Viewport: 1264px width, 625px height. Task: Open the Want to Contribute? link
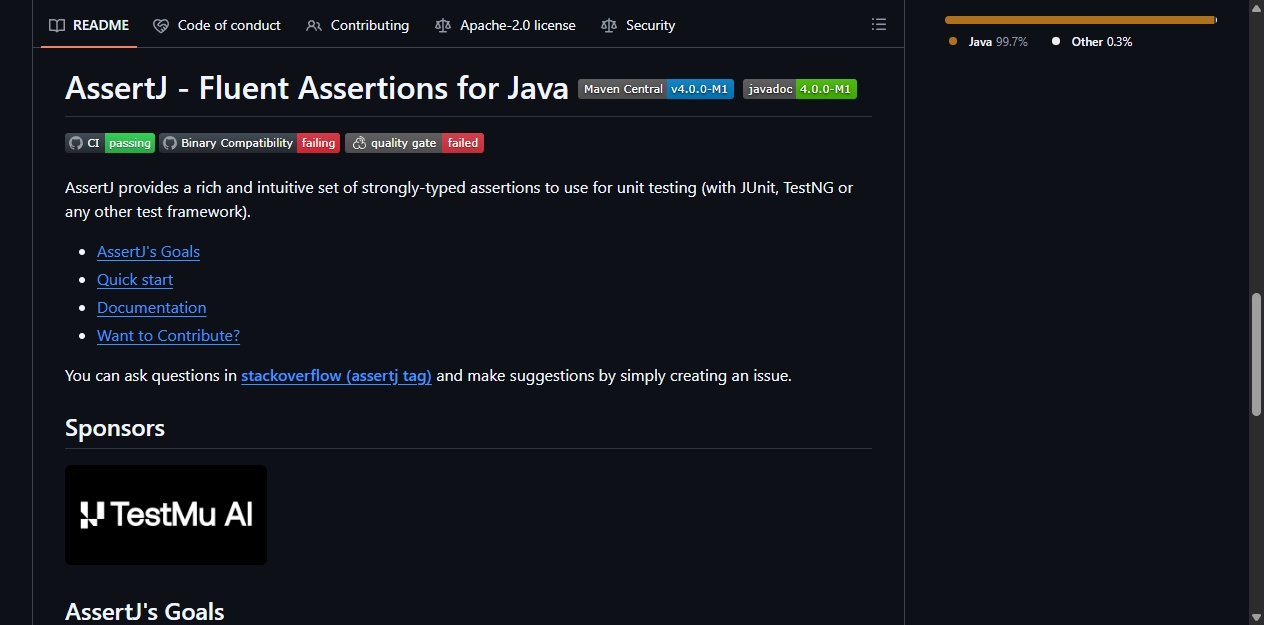[168, 336]
